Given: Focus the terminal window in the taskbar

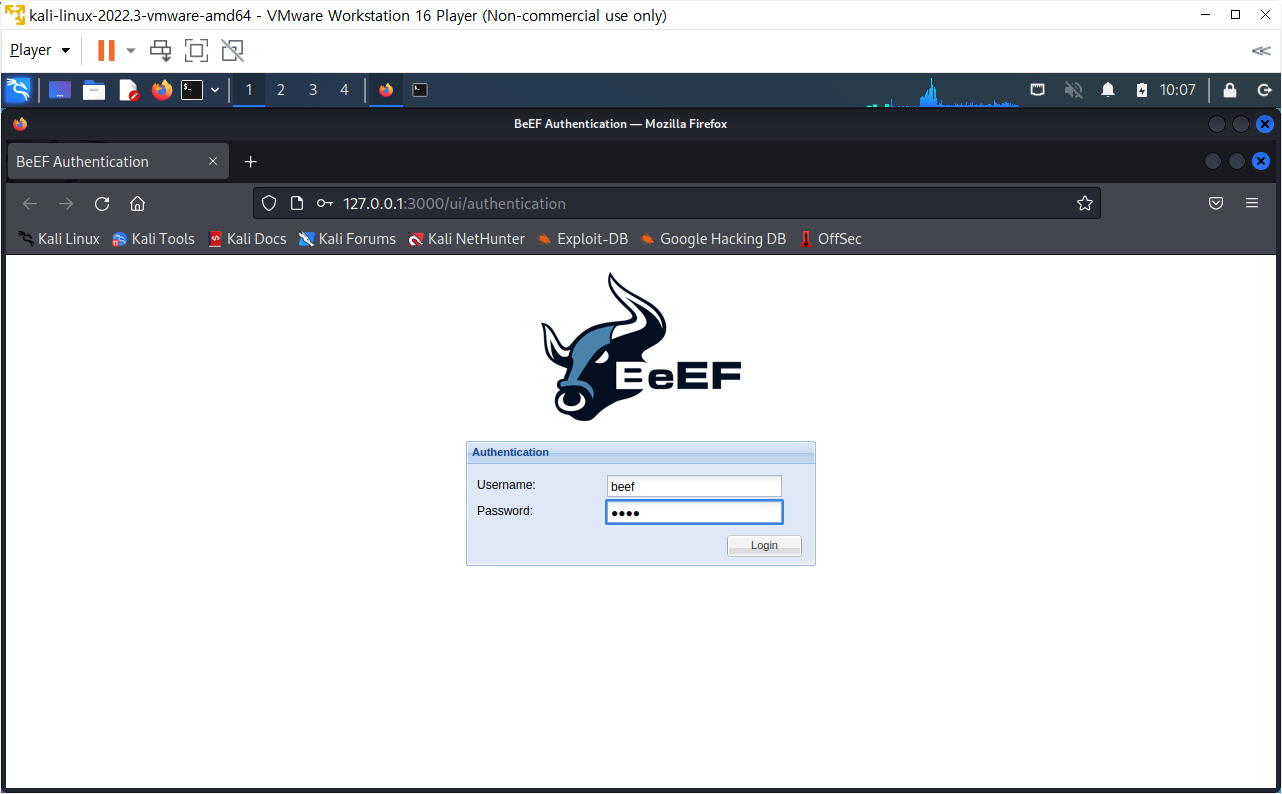Looking at the screenshot, I should (420, 90).
